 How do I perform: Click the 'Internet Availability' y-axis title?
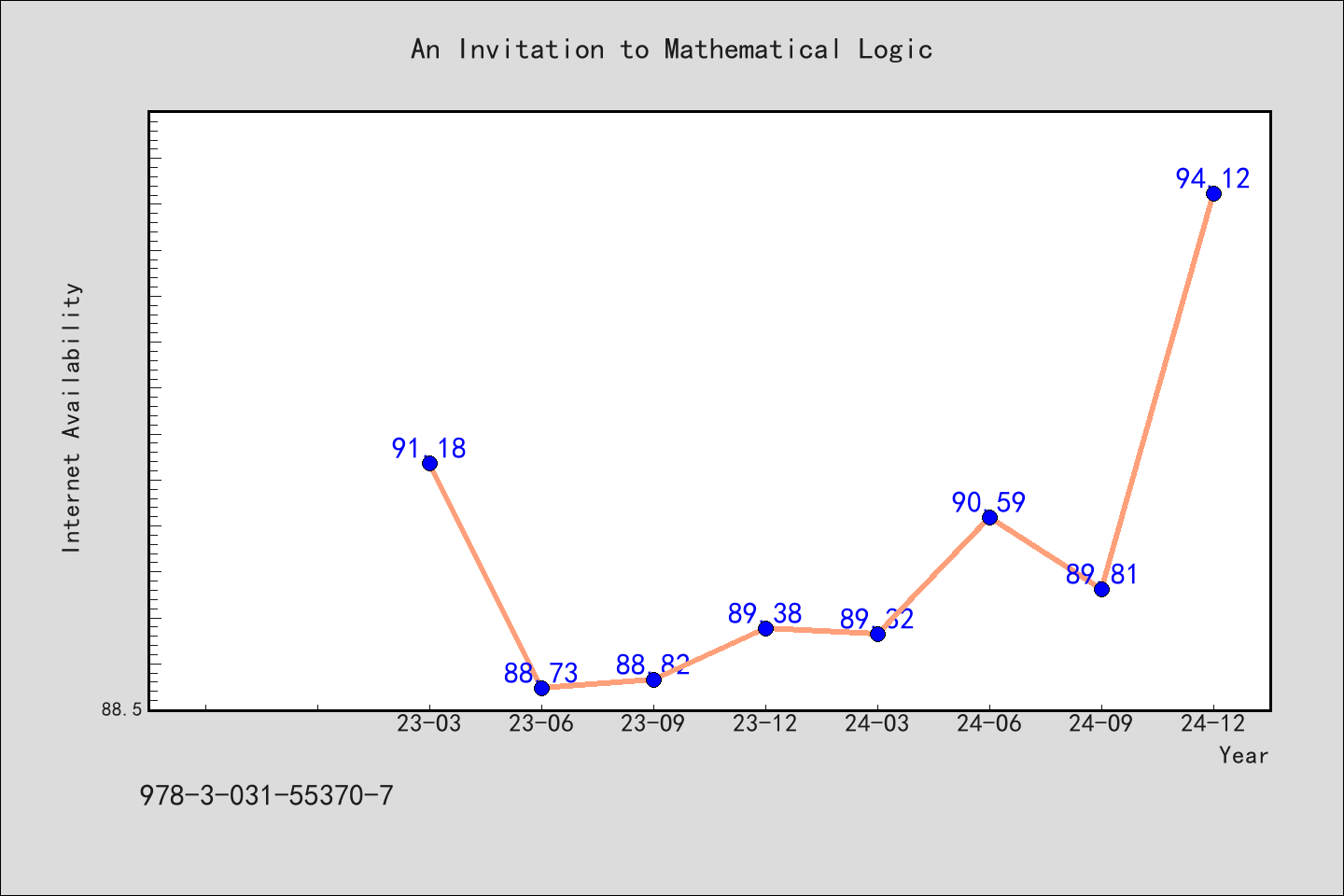(x=72, y=417)
